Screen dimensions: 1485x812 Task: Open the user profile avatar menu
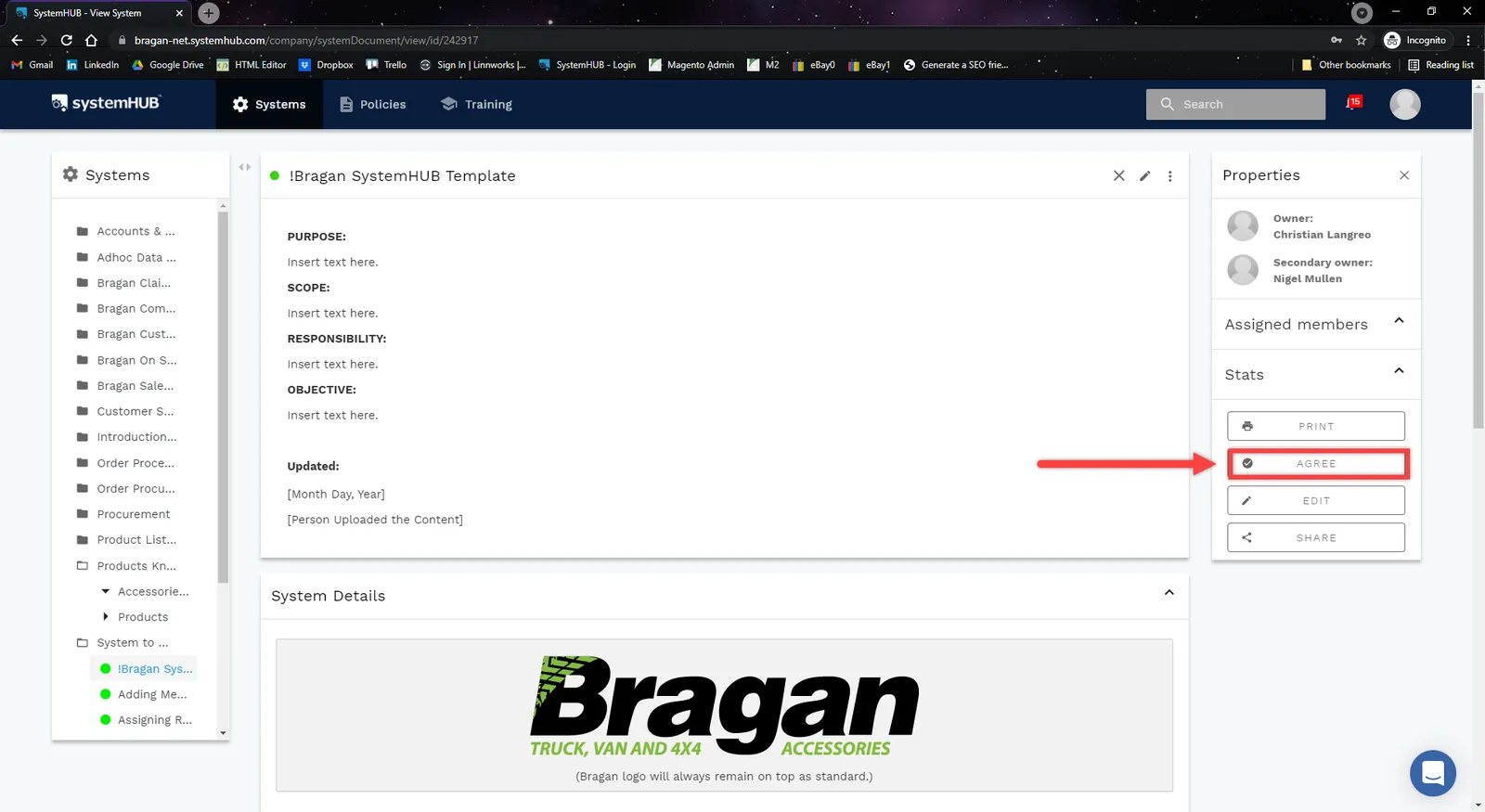pos(1405,104)
